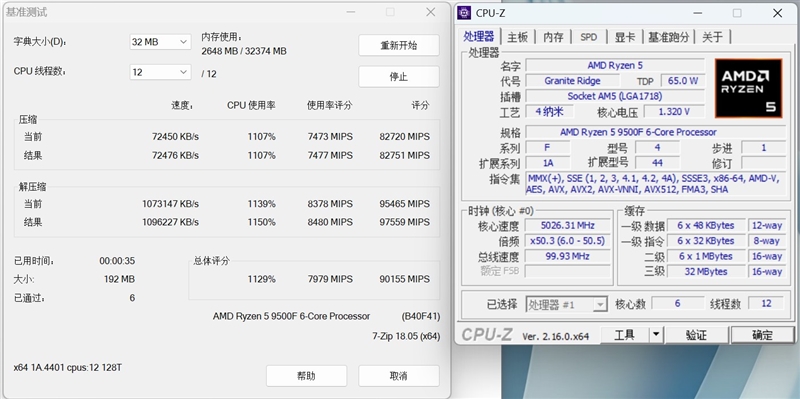
Task: Click the elapsed time 00:00:35
Action: coord(117,261)
